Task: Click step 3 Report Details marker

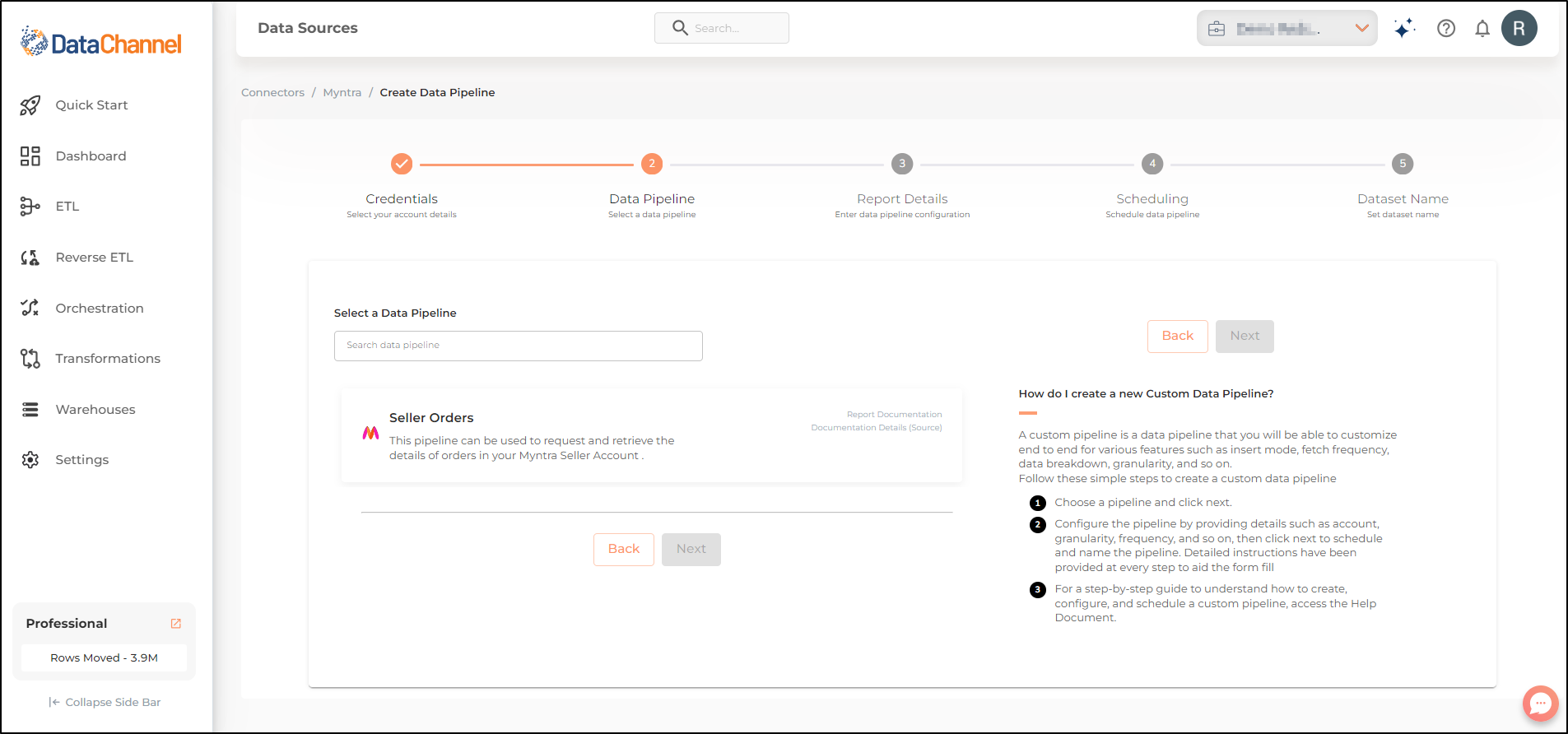Action: [902, 164]
